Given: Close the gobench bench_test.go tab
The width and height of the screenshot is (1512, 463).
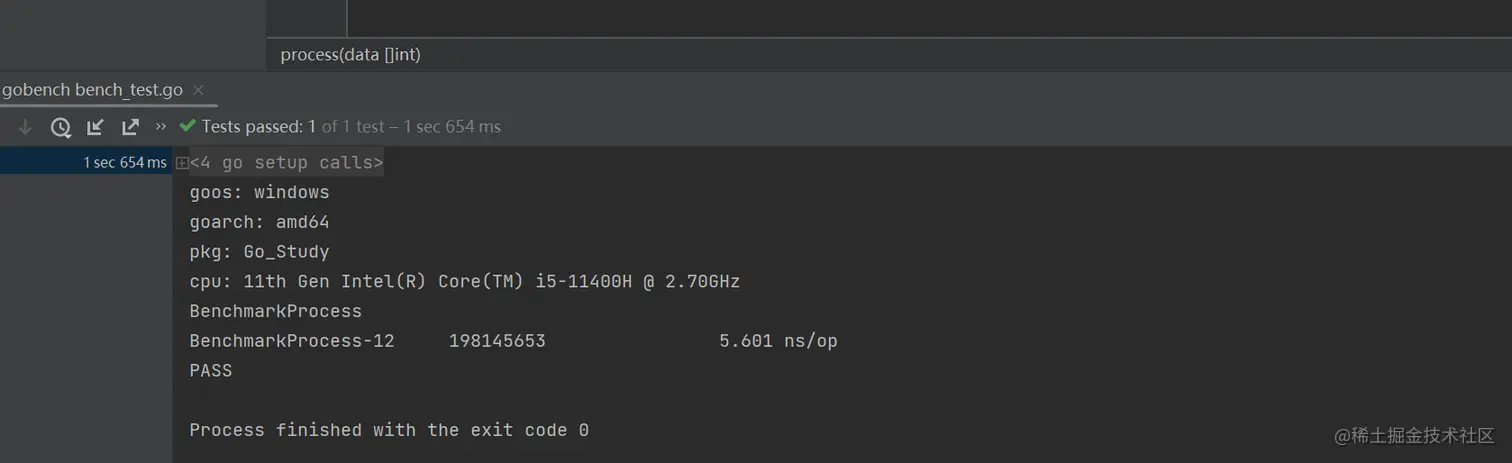Looking at the screenshot, I should point(198,90).
